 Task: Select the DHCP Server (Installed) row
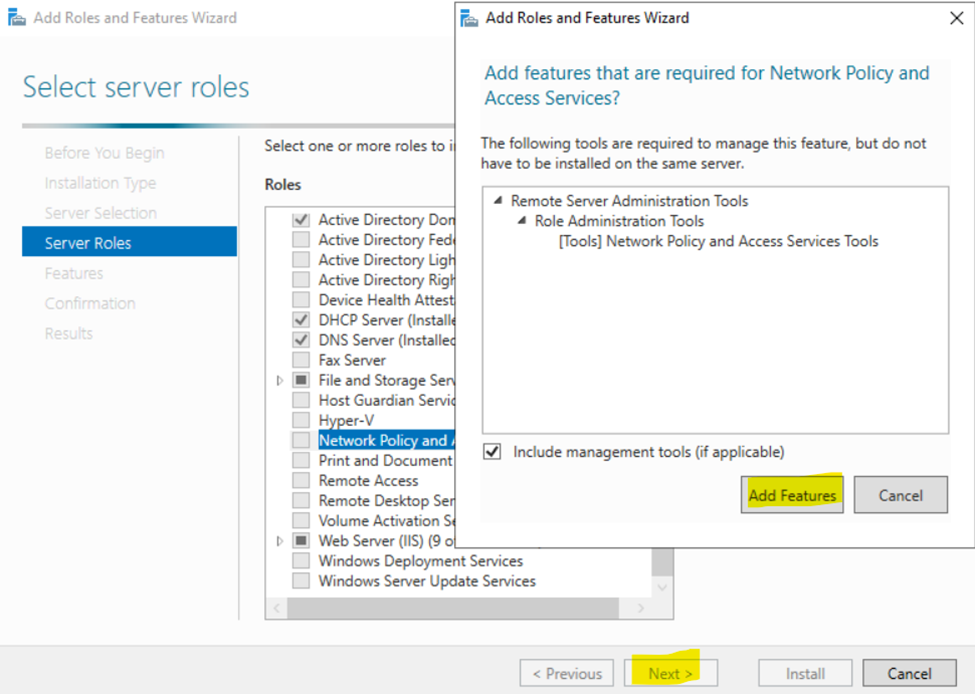click(387, 320)
